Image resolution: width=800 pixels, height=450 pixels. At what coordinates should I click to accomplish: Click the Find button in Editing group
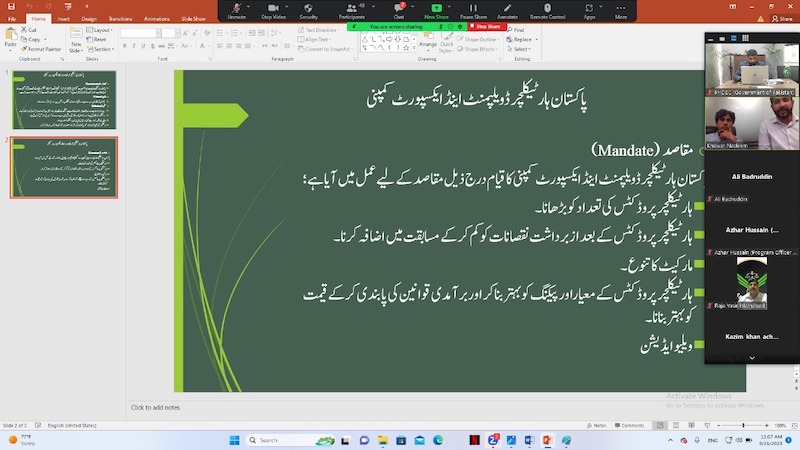518,30
